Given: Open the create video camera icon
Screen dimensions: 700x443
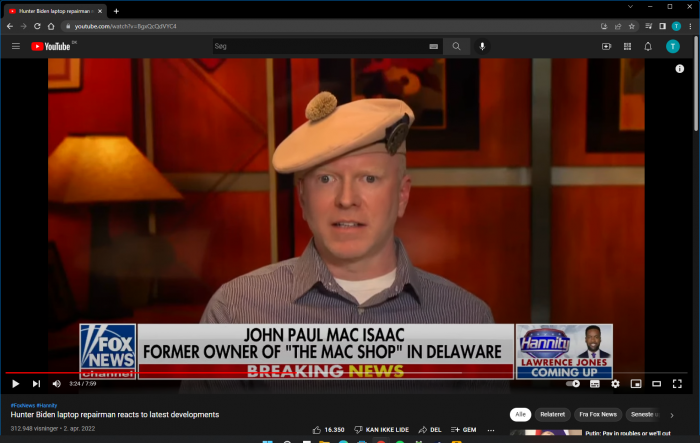Looking at the screenshot, I should coord(606,46).
